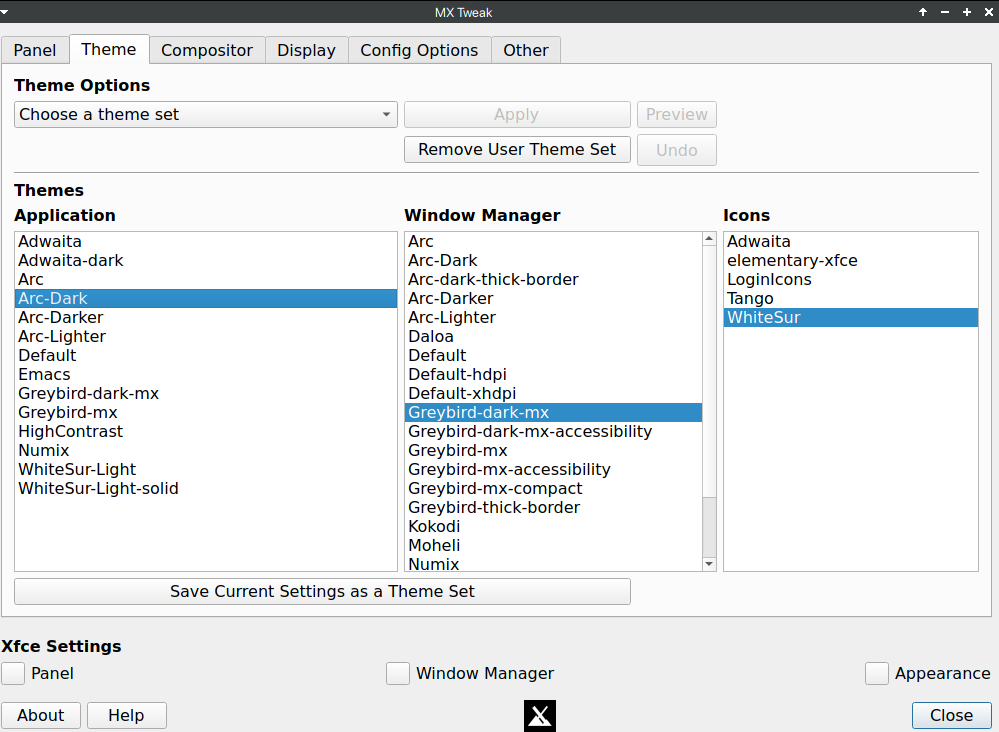This screenshot has width=999, height=732.
Task: Click Remove User Theme Set
Action: [x=517, y=150]
